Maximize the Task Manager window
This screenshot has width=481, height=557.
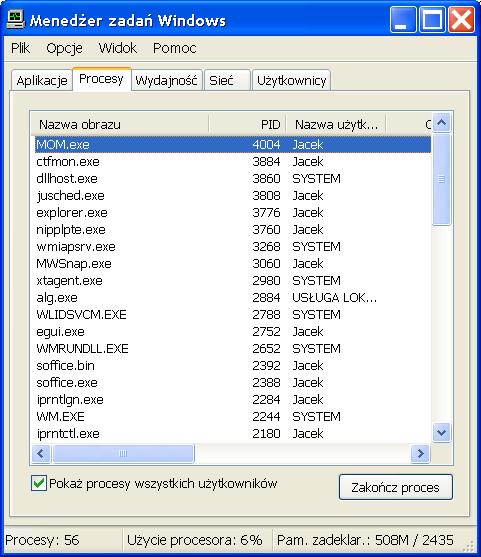pyautogui.click(x=432, y=20)
